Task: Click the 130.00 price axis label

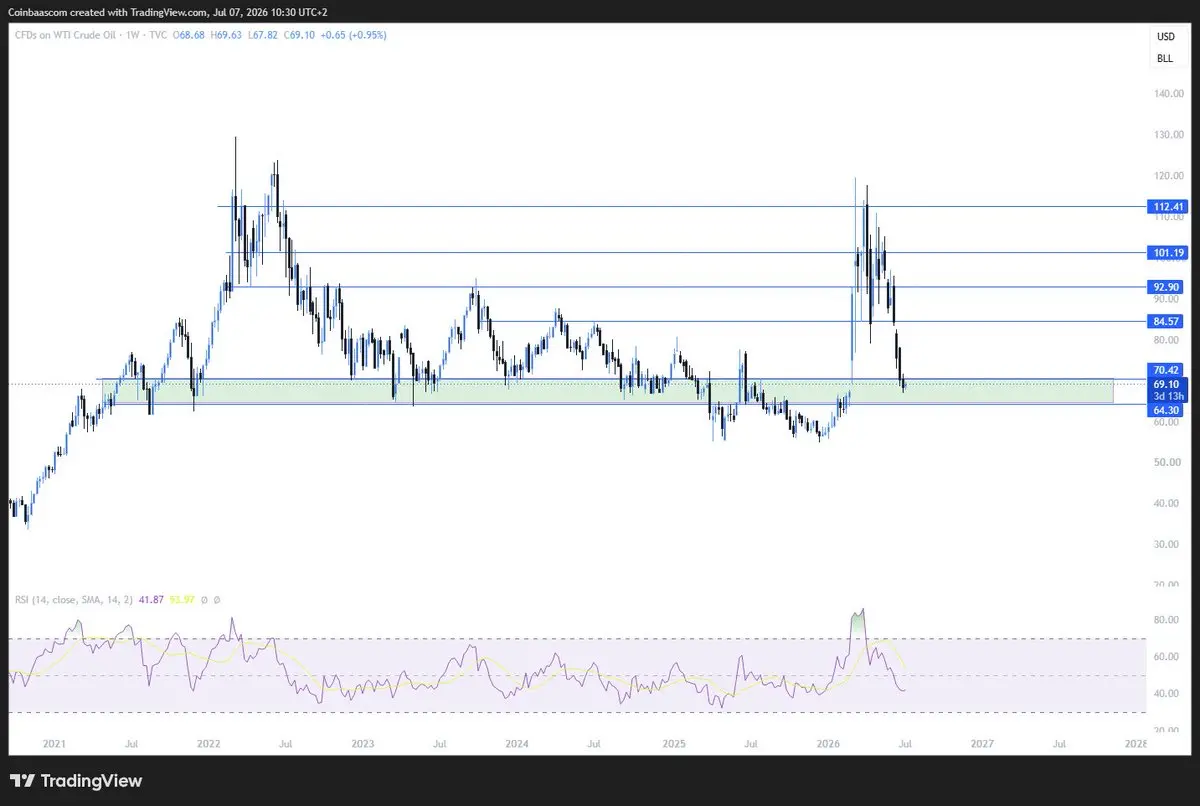Action: pos(1168,135)
